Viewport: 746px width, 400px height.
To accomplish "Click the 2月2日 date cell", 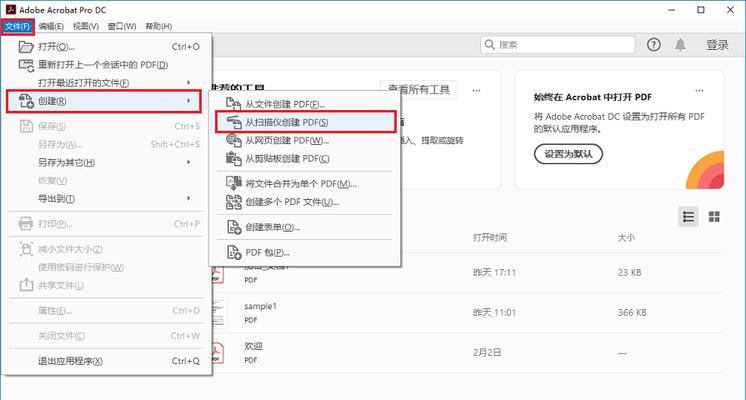I will pos(487,352).
